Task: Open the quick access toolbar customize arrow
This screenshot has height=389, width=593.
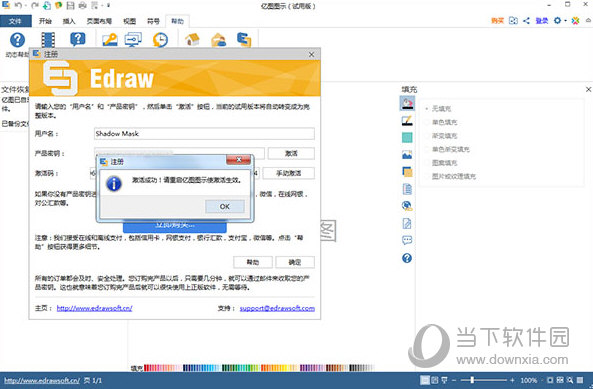Action: (108, 6)
